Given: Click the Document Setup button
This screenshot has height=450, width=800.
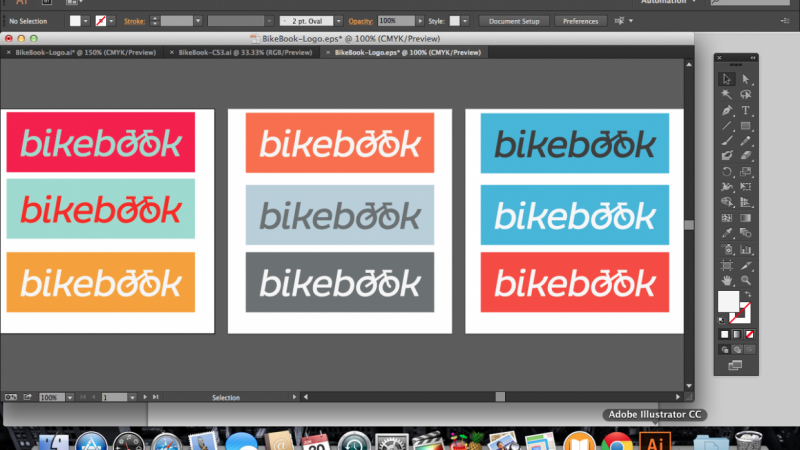Looking at the screenshot, I should 514,21.
